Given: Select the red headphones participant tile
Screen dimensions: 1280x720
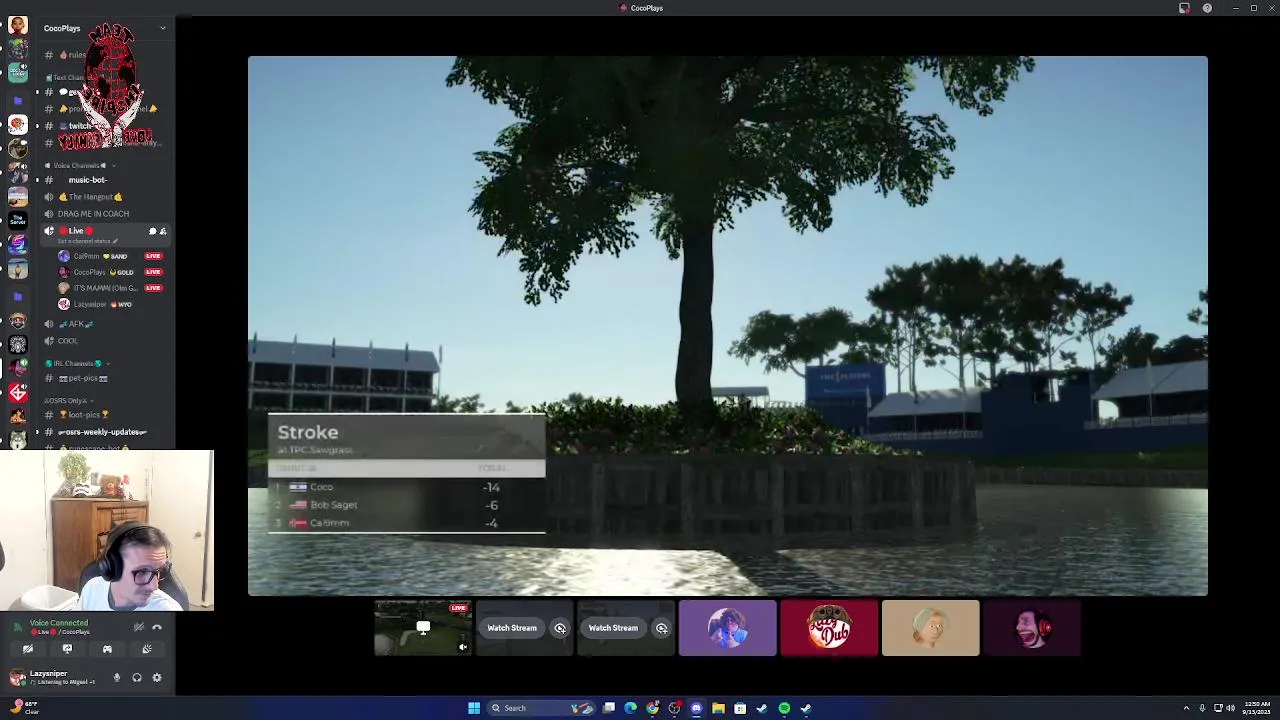Looking at the screenshot, I should pos(1031,628).
